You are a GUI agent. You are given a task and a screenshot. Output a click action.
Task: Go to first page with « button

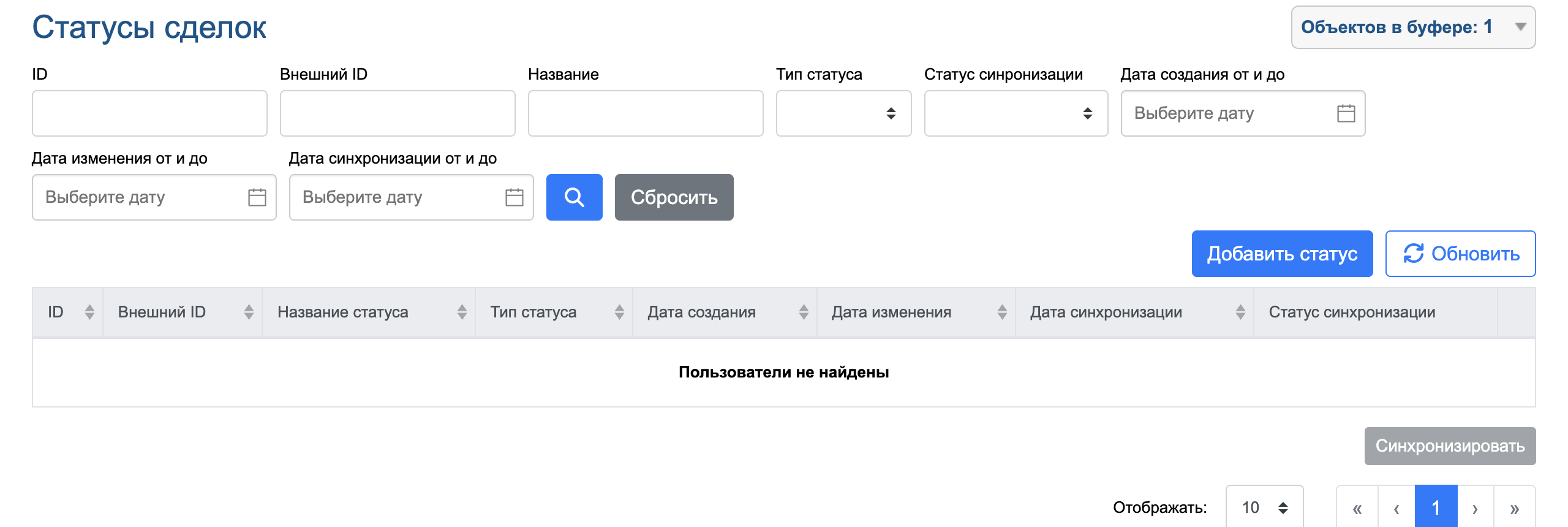coord(1357,507)
